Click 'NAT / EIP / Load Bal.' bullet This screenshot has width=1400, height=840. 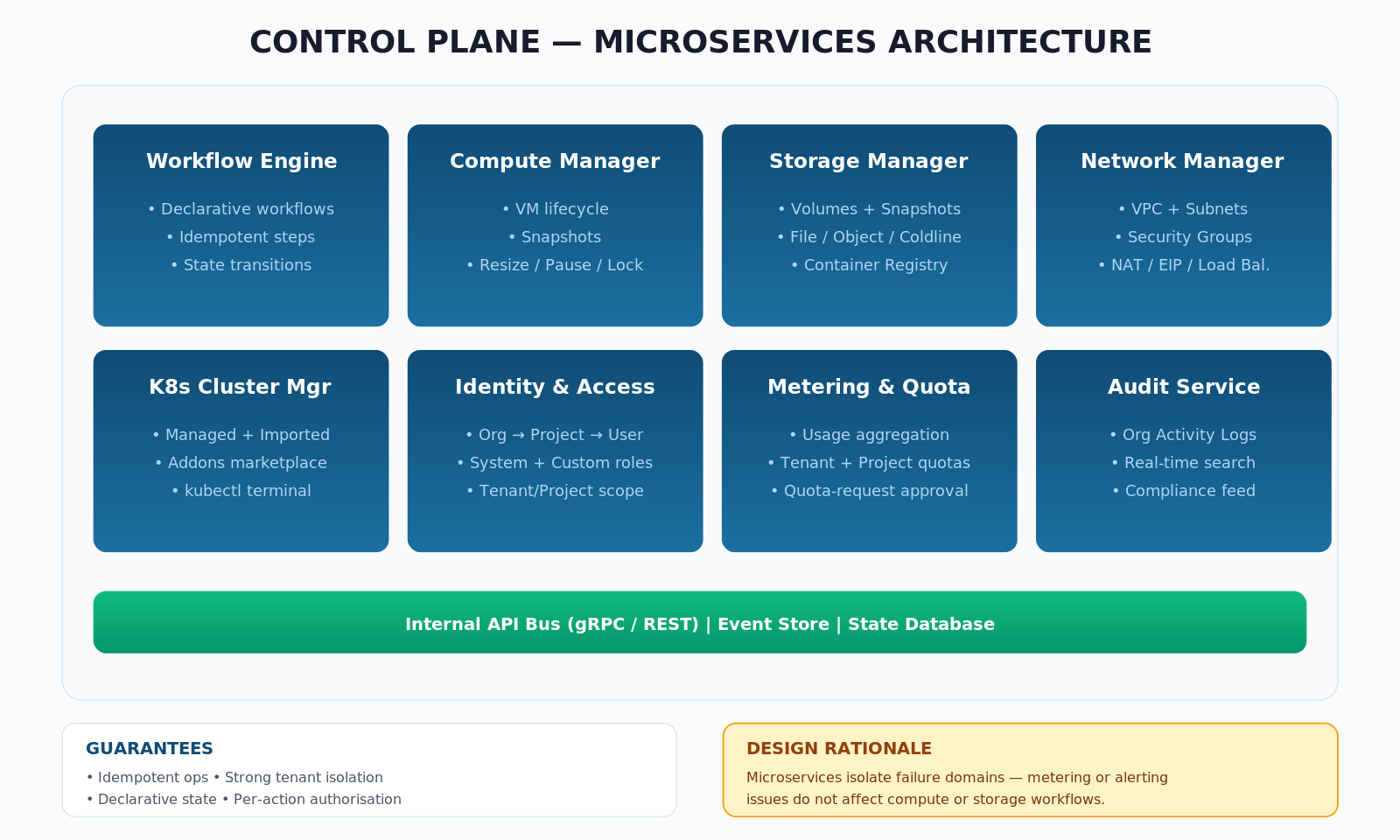coord(1183,265)
